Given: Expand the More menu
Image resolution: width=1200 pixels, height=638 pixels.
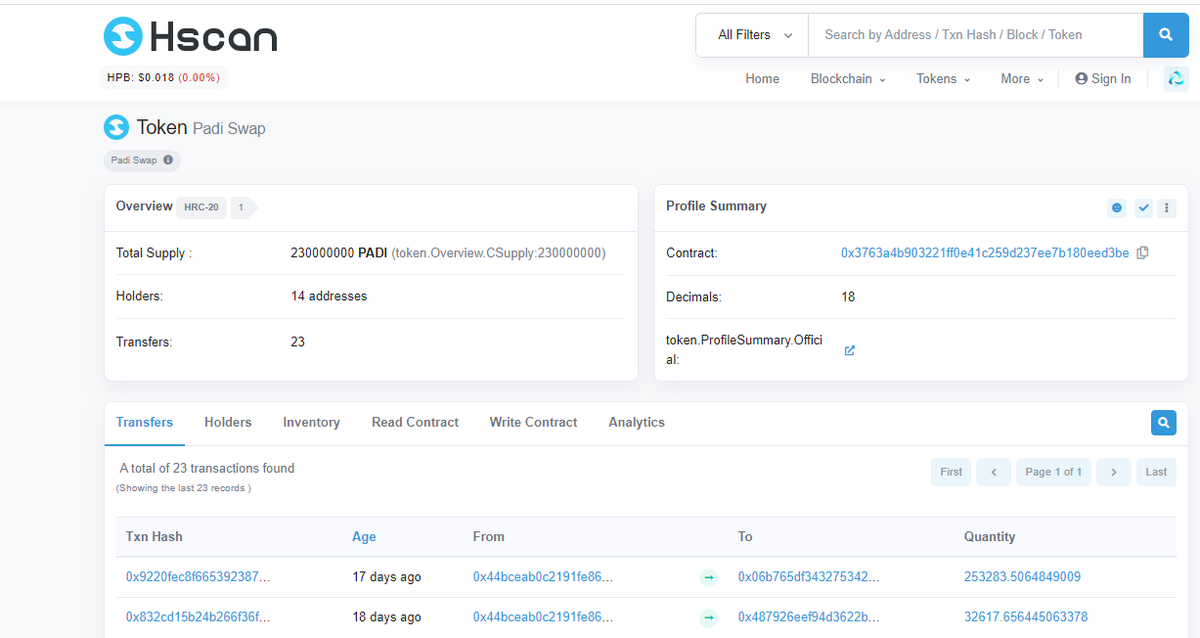Looking at the screenshot, I should (1022, 79).
